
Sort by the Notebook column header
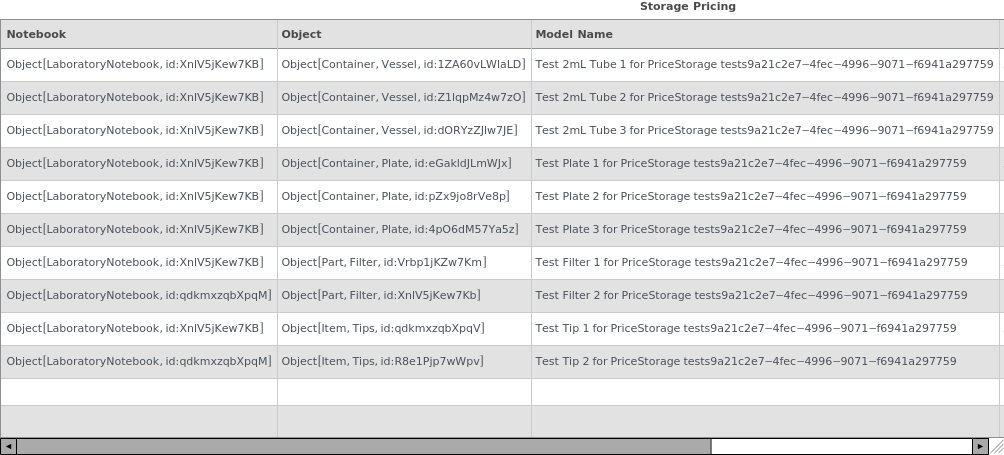click(139, 34)
